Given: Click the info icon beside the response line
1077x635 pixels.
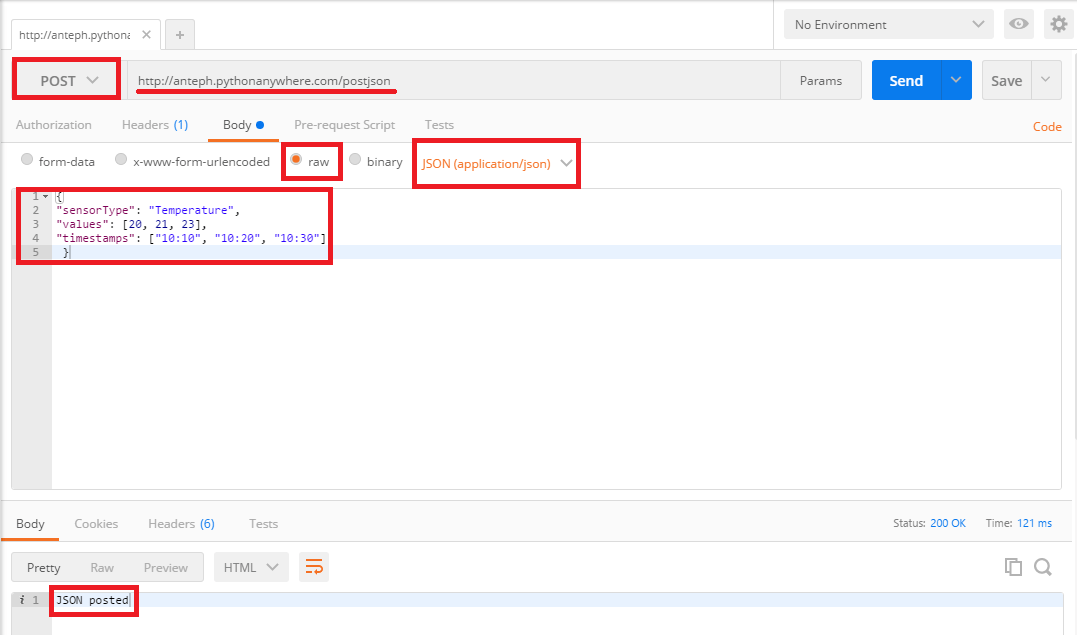Looking at the screenshot, I should click(24, 599).
